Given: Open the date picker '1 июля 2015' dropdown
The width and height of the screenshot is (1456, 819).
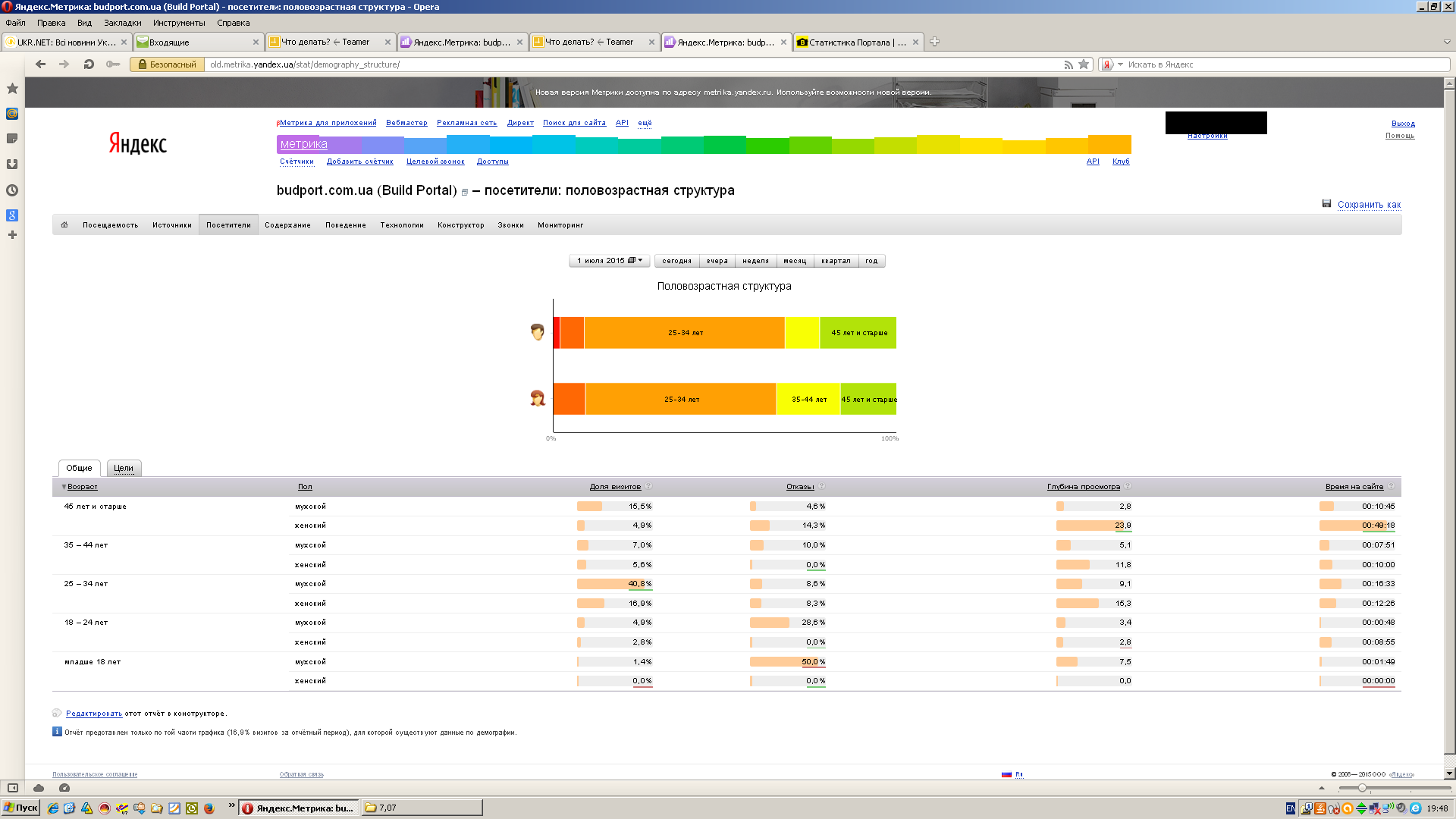Looking at the screenshot, I should pyautogui.click(x=610, y=261).
